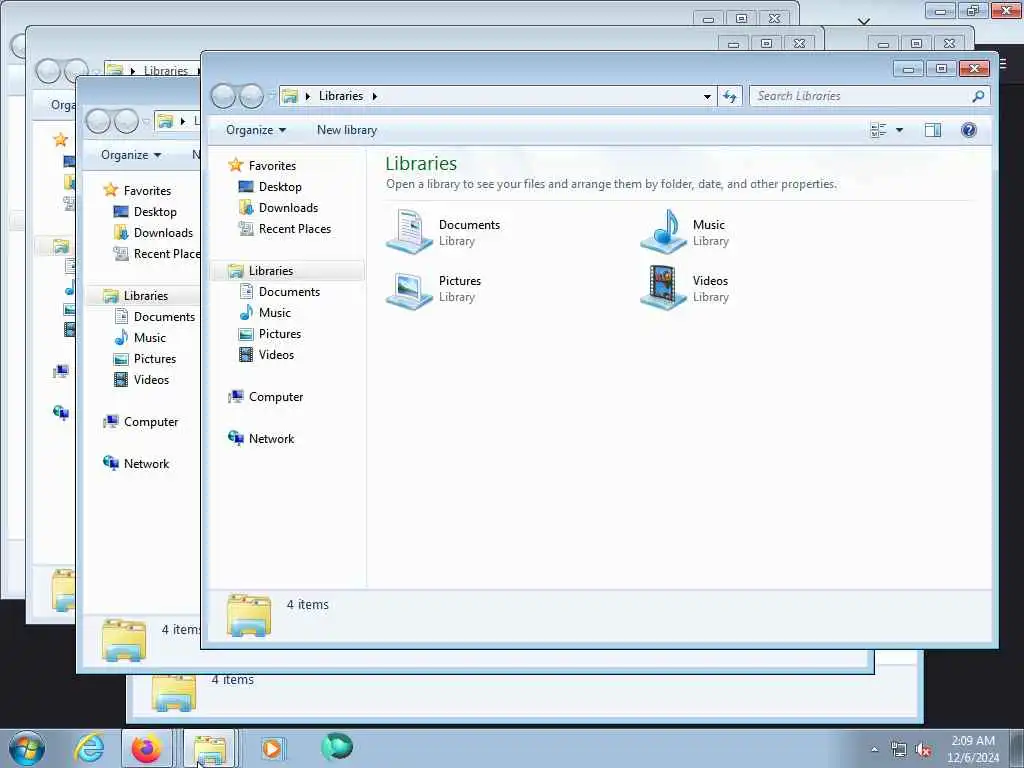
Task: Click the Change your view icon
Action: pyautogui.click(x=878, y=130)
